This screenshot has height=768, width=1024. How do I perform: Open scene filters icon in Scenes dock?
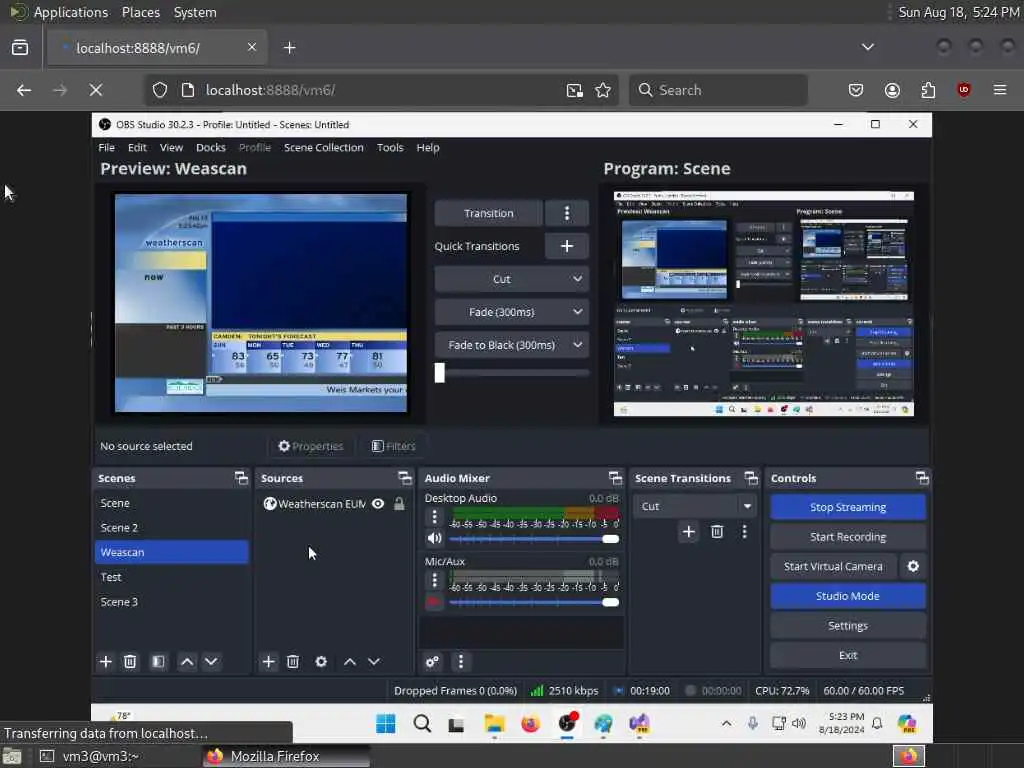pos(158,662)
